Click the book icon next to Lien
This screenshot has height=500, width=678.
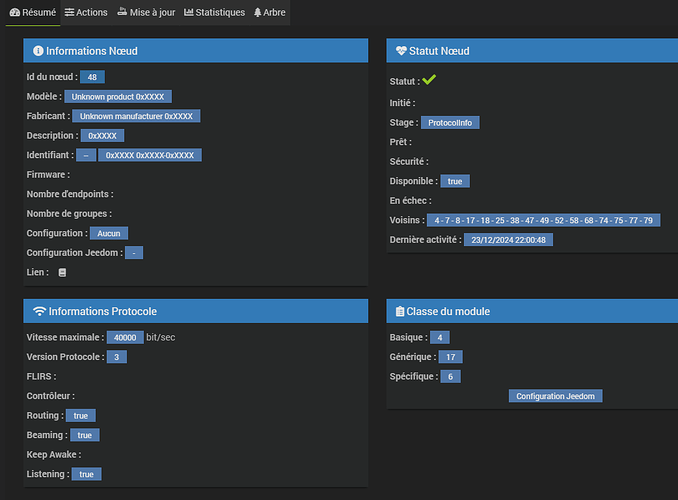(x=62, y=272)
